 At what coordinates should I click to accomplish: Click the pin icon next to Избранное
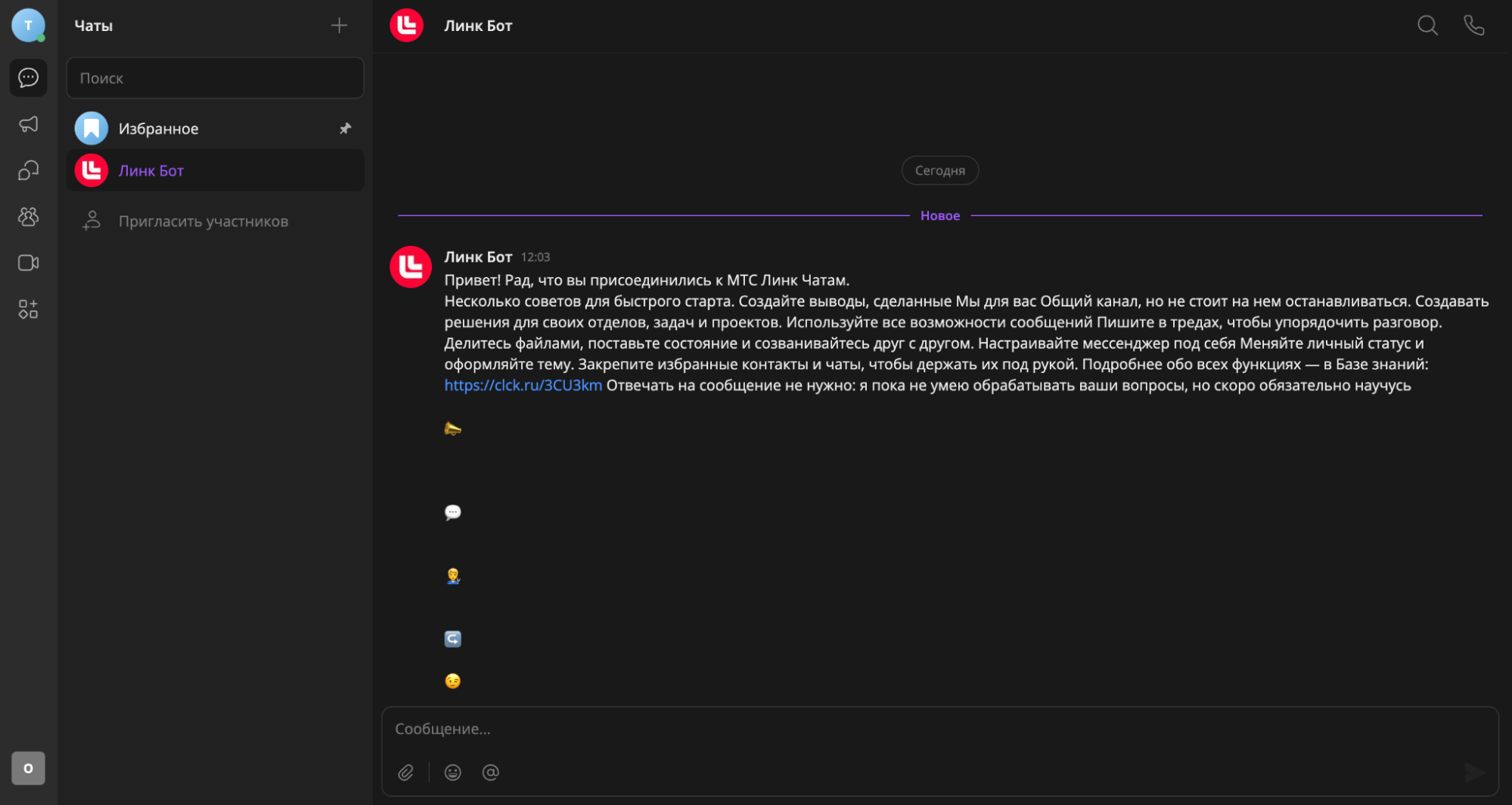tap(345, 129)
